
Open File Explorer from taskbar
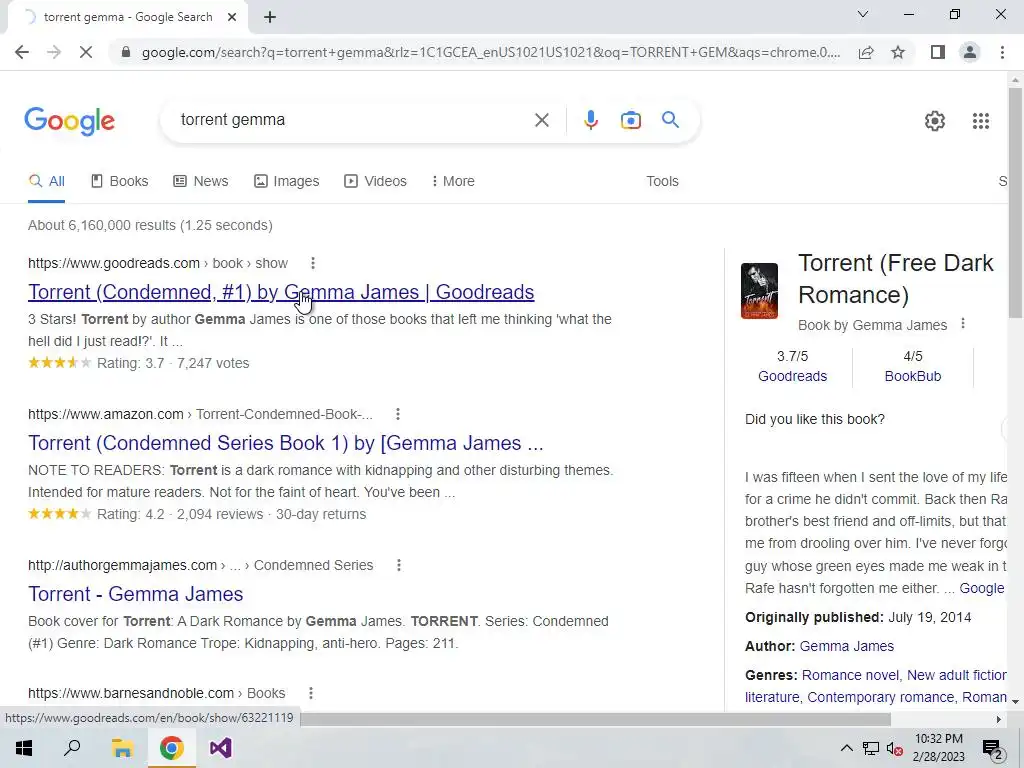[121, 748]
